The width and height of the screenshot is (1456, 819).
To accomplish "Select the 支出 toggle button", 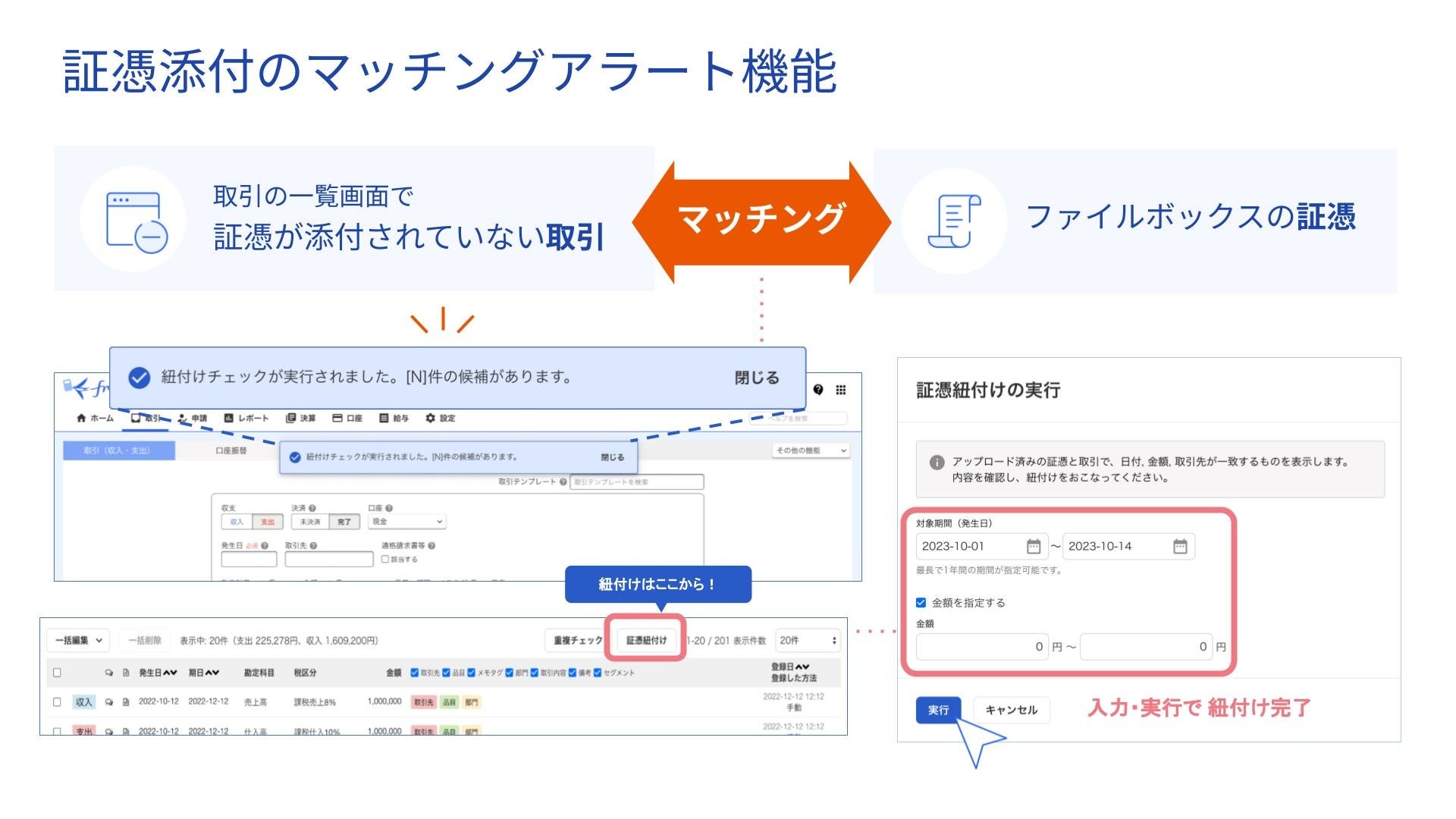I will 268,522.
